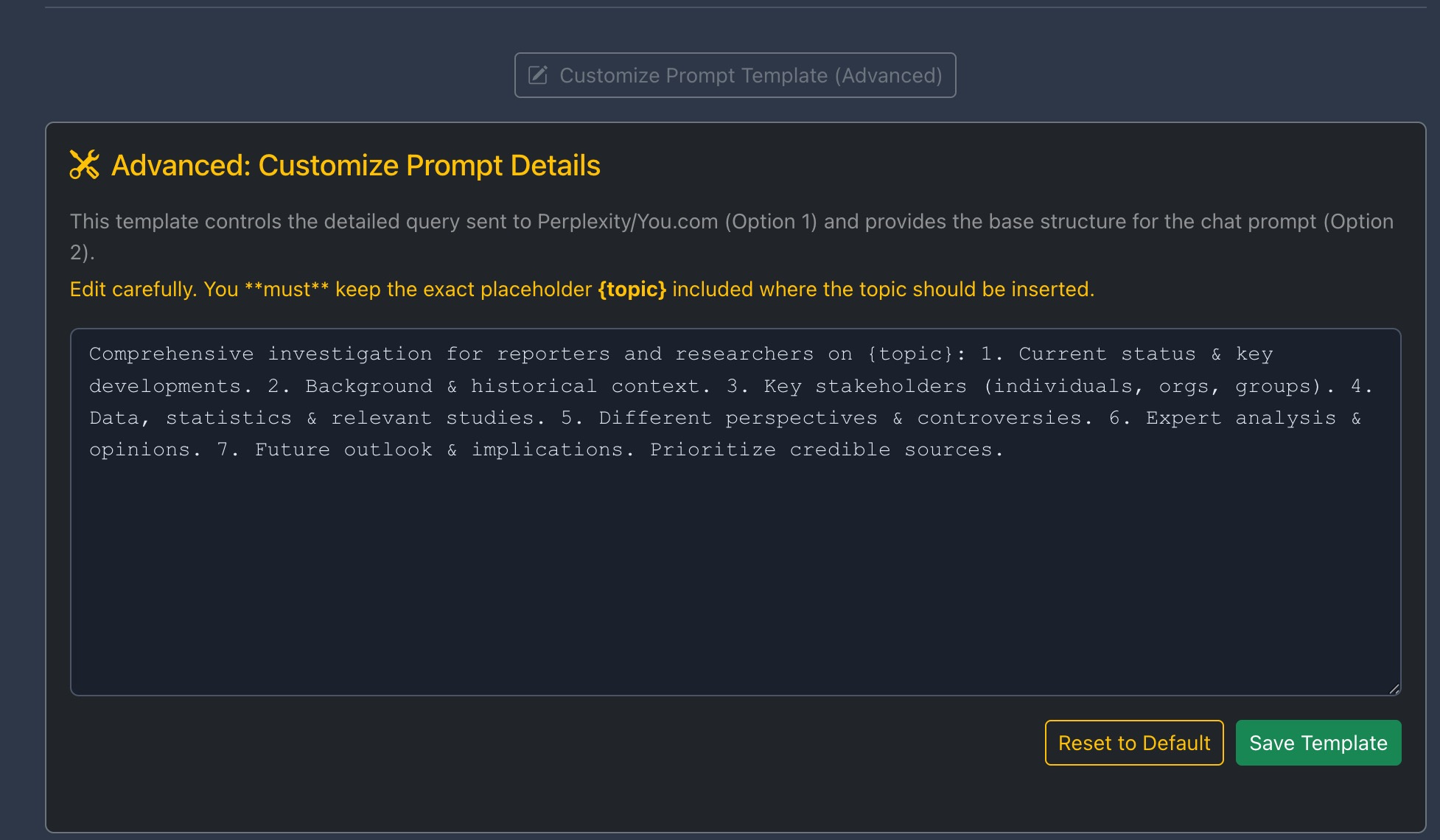Click the description mentioning 'Perplexity/You.com (Option 1)'
The width and height of the screenshot is (1440, 840).
732,237
